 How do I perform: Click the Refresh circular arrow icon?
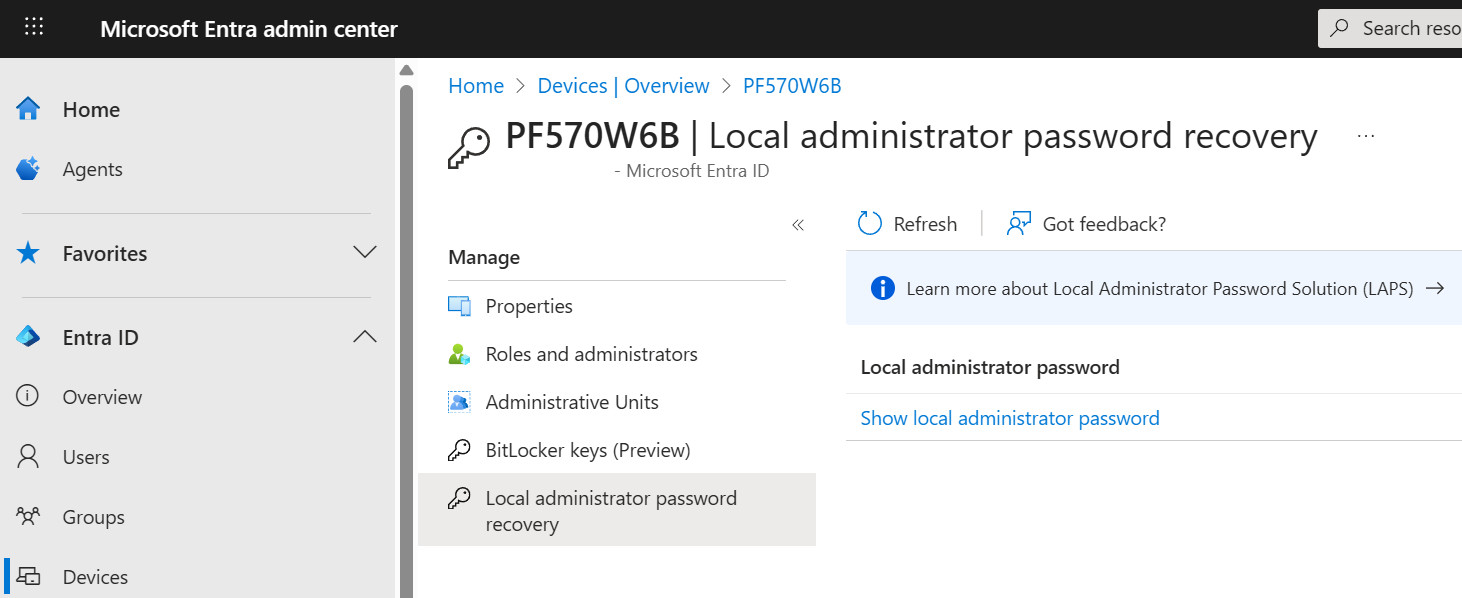(x=870, y=224)
